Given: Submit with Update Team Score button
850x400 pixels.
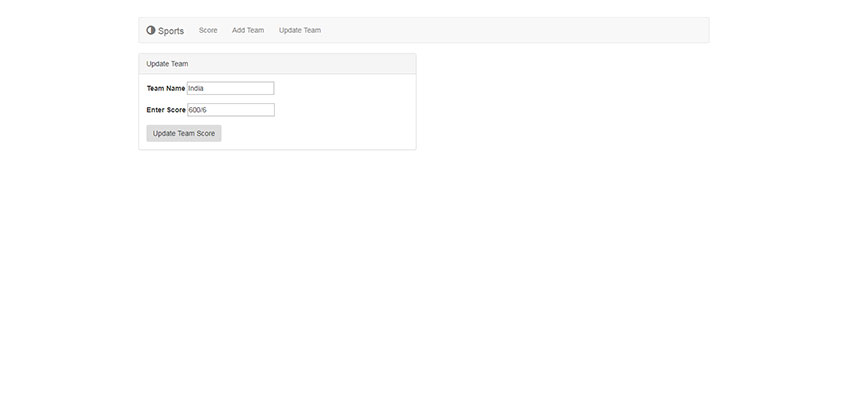Looking at the screenshot, I should (x=184, y=133).
